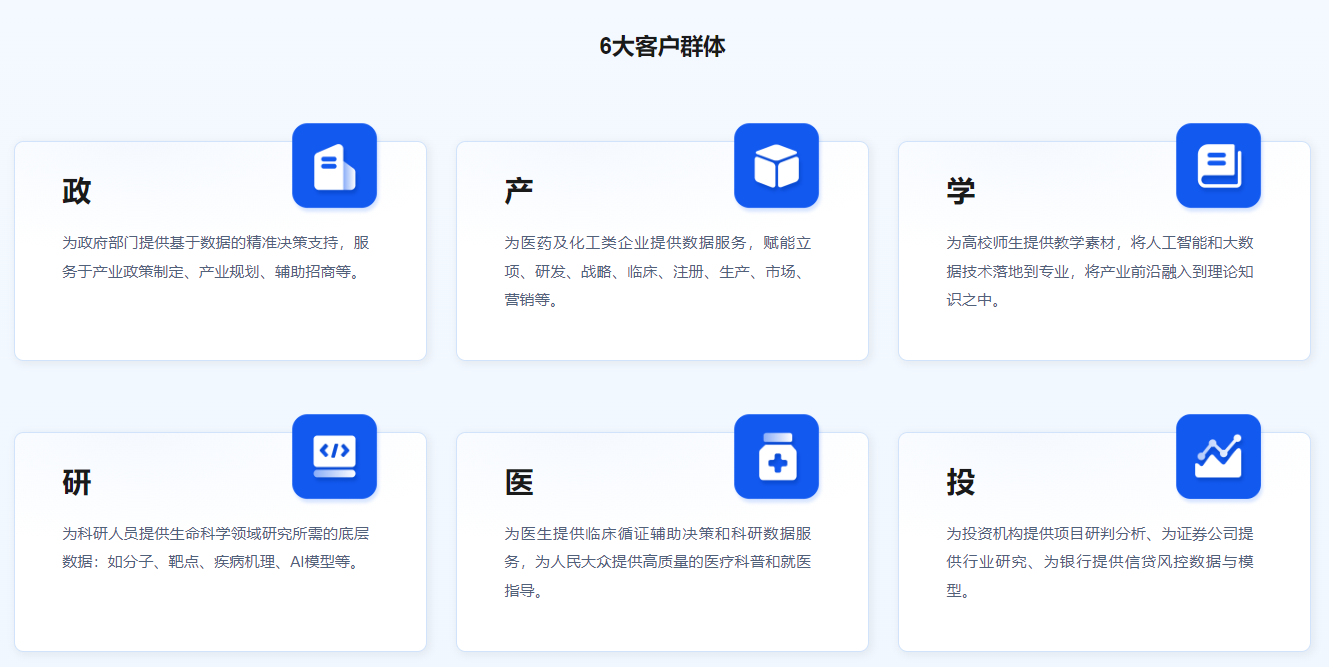Screen dimensions: 1329x667
Task: Click the medicine bottle icon on the 医 card
Action: pyautogui.click(x=776, y=457)
